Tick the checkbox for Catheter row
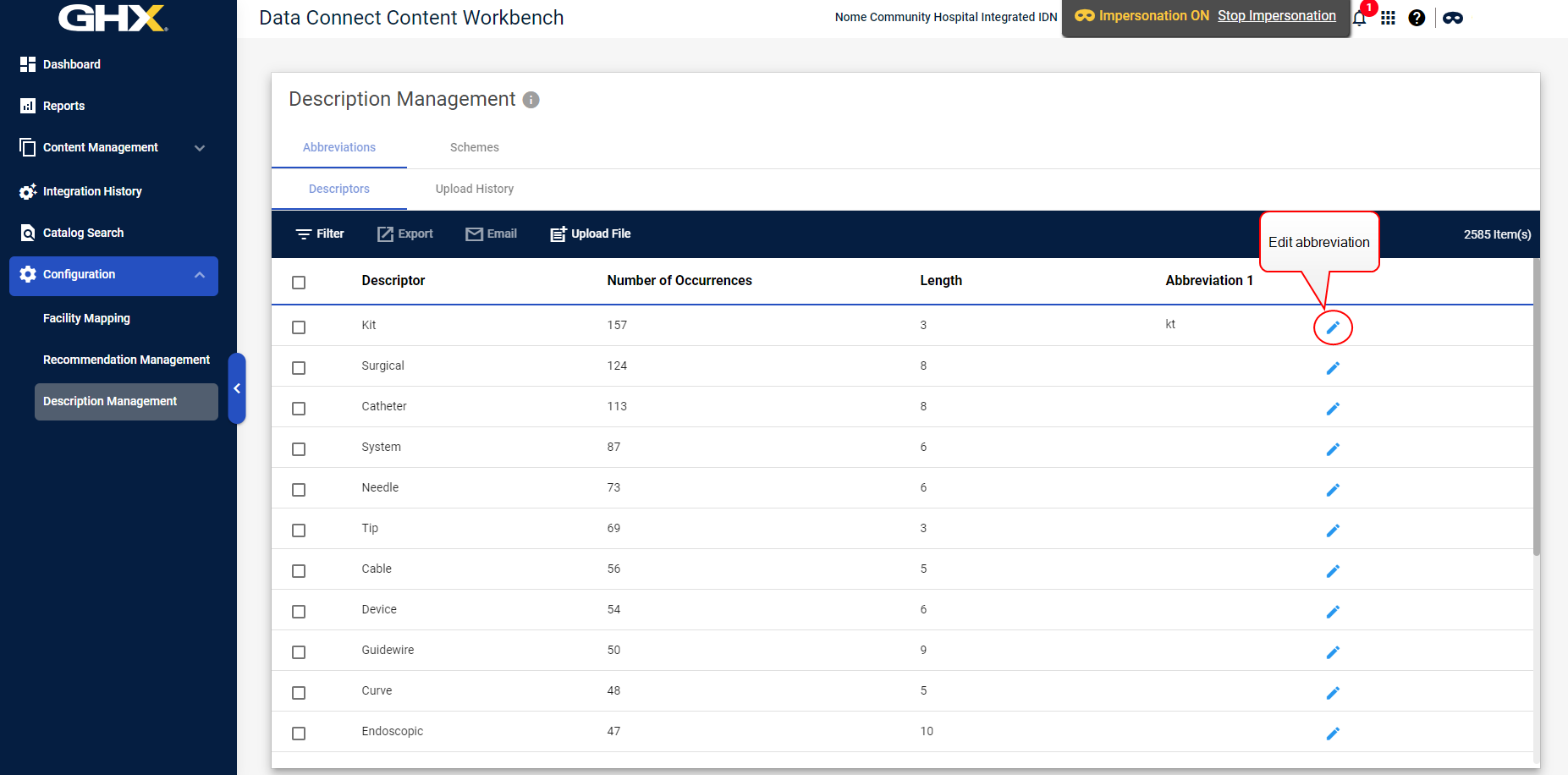 (x=299, y=409)
